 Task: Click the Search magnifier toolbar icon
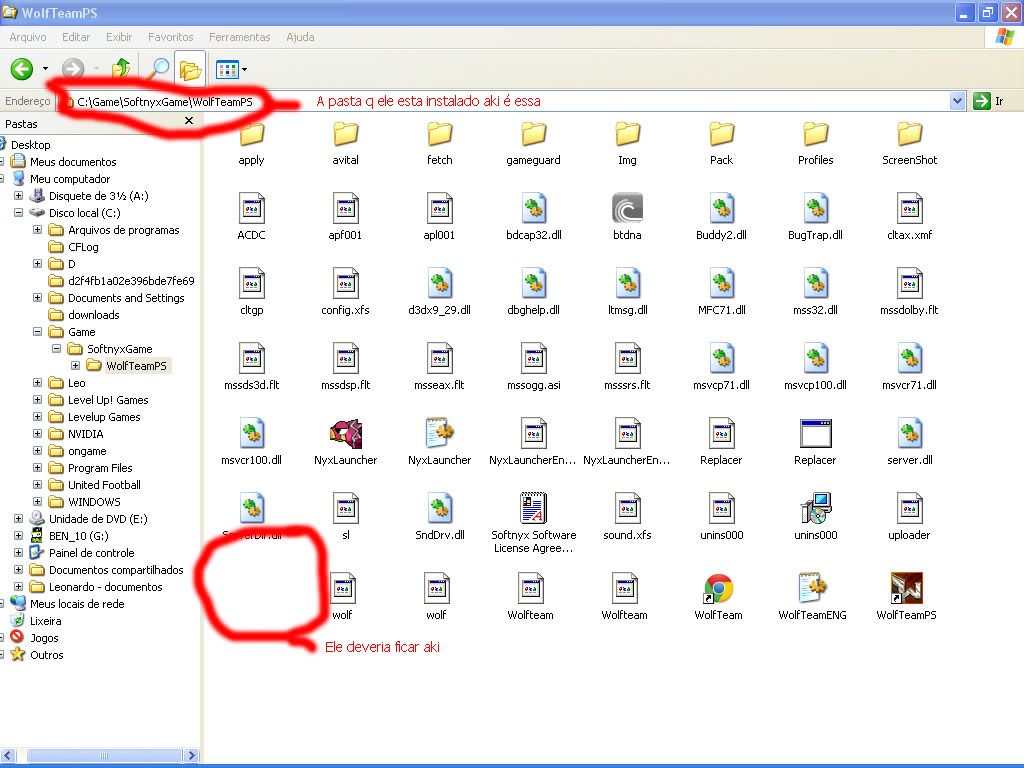[x=158, y=69]
